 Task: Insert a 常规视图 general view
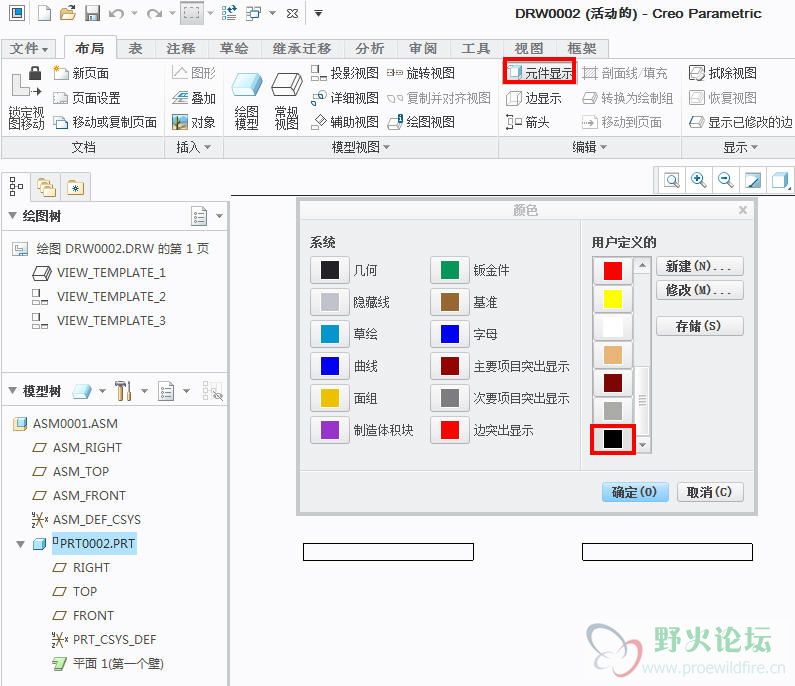tap(286, 100)
